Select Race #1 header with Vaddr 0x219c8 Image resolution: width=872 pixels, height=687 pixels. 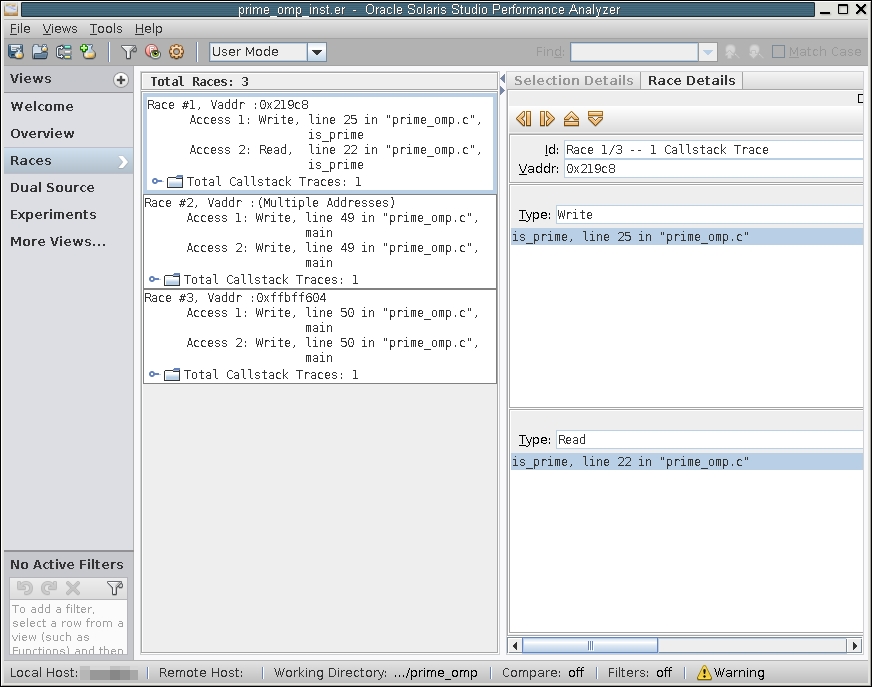[228, 105]
